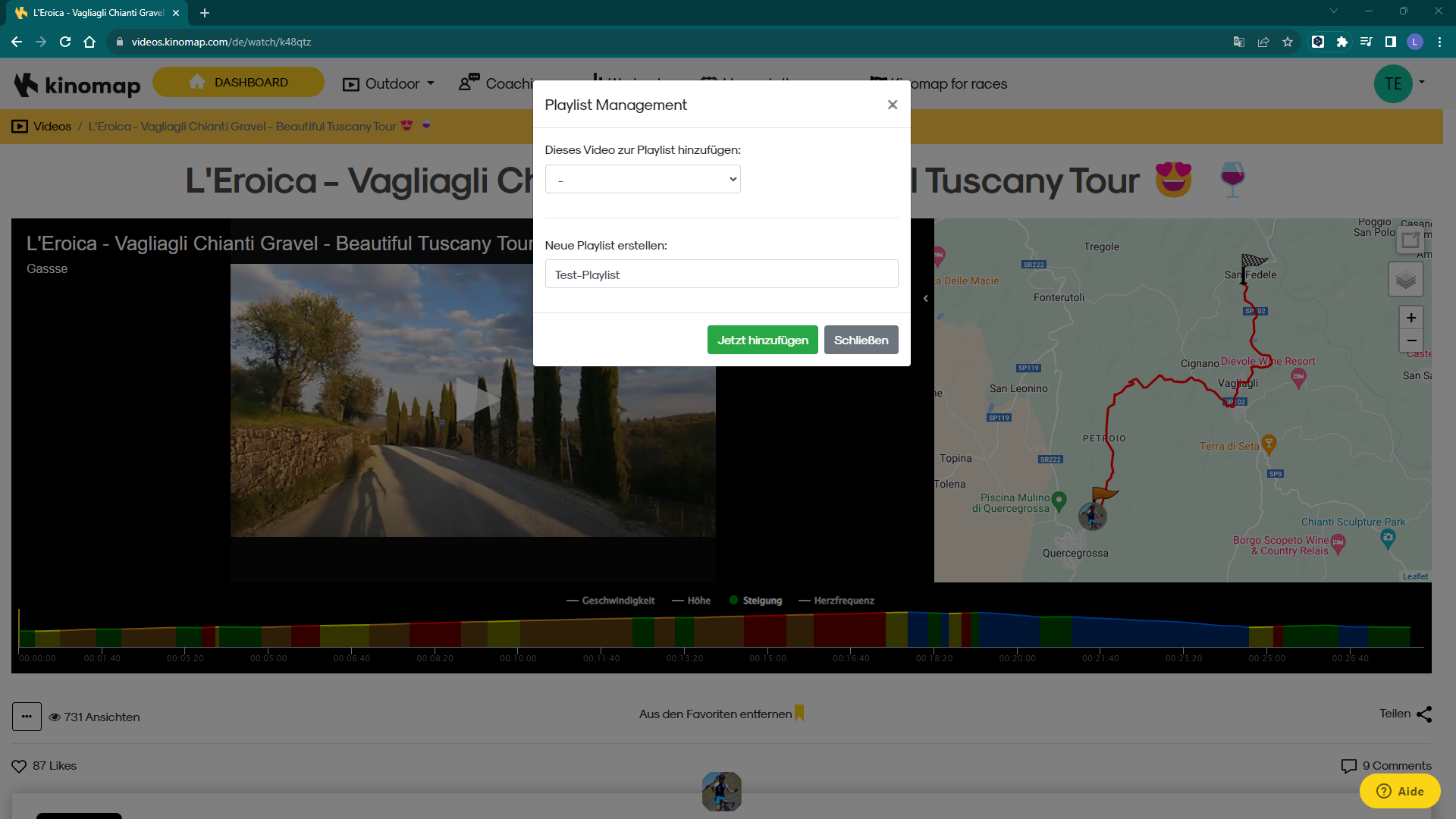1456x819 pixels.
Task: Click the Jetzt hinzufügen button
Action: click(762, 340)
